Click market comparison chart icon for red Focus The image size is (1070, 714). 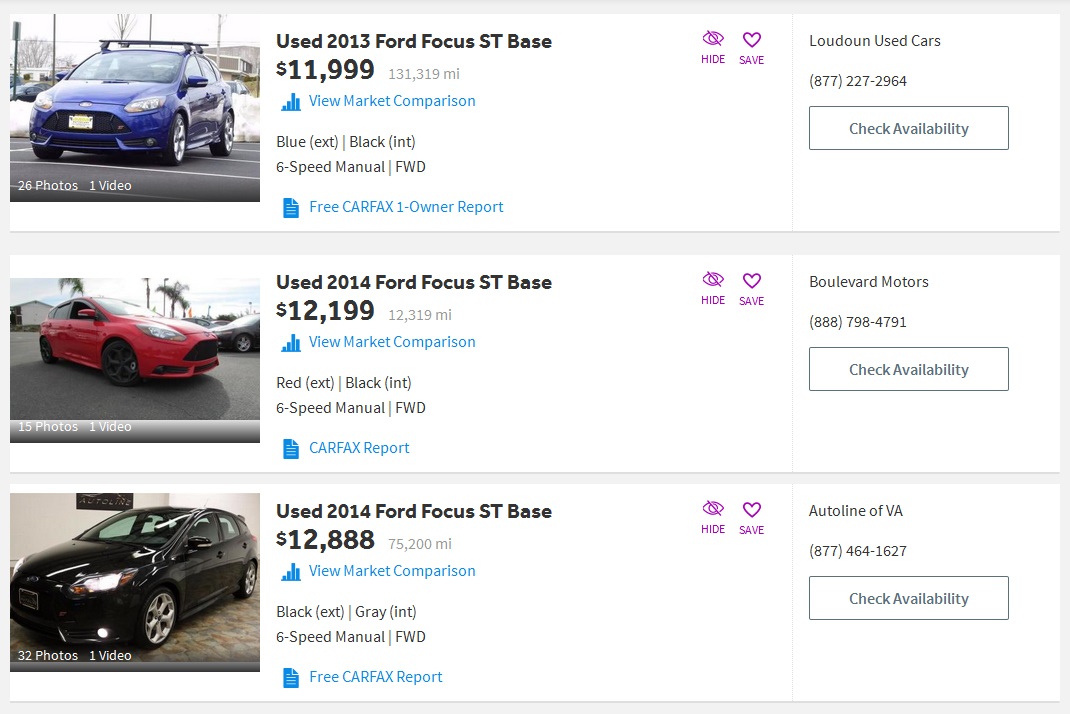pos(291,343)
